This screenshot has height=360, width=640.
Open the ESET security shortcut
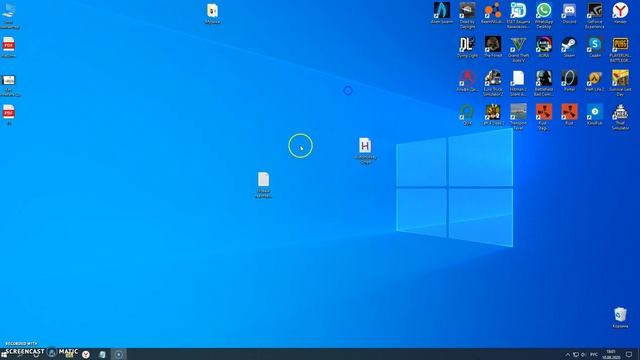coord(518,16)
